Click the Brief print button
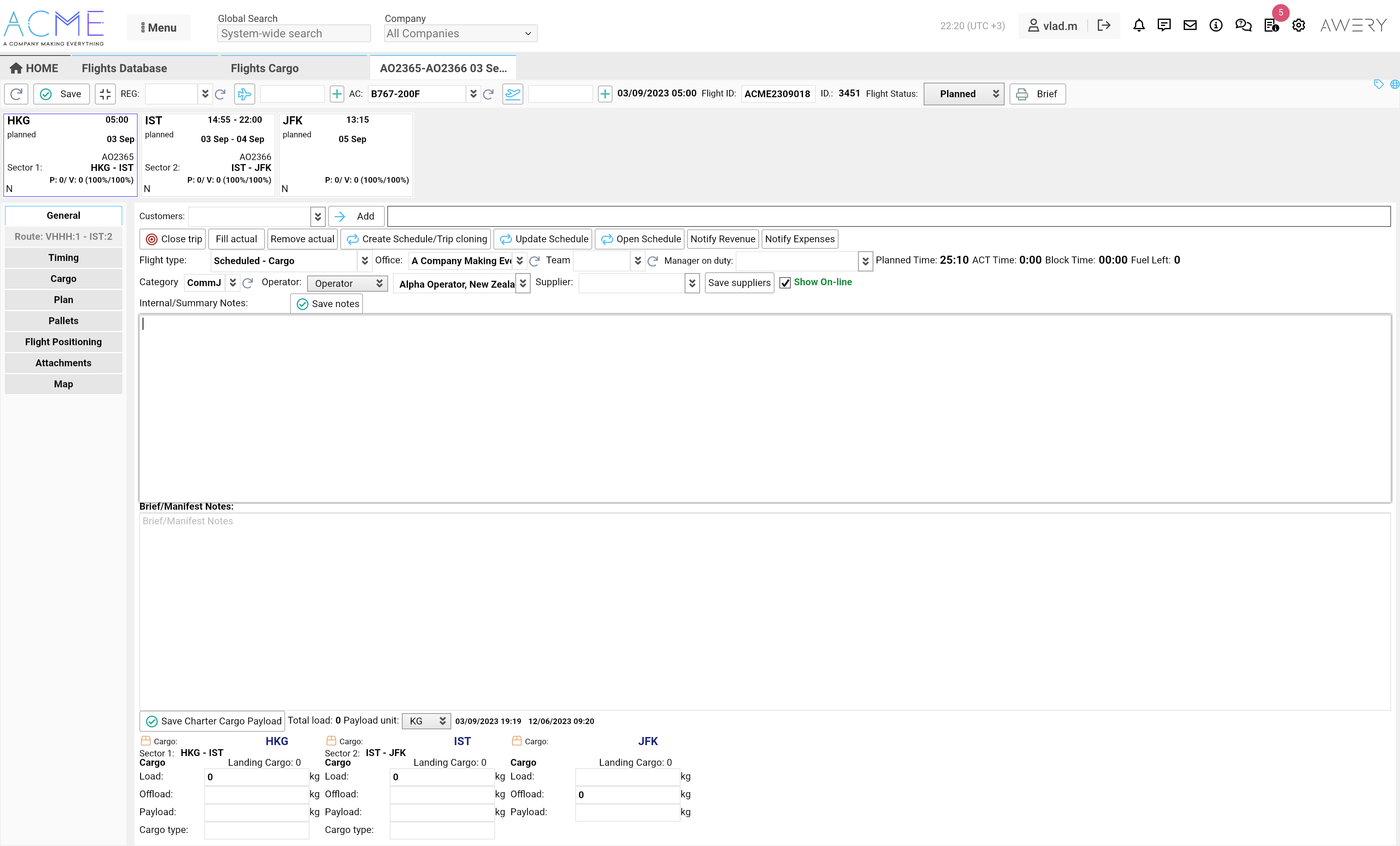 click(x=1037, y=94)
